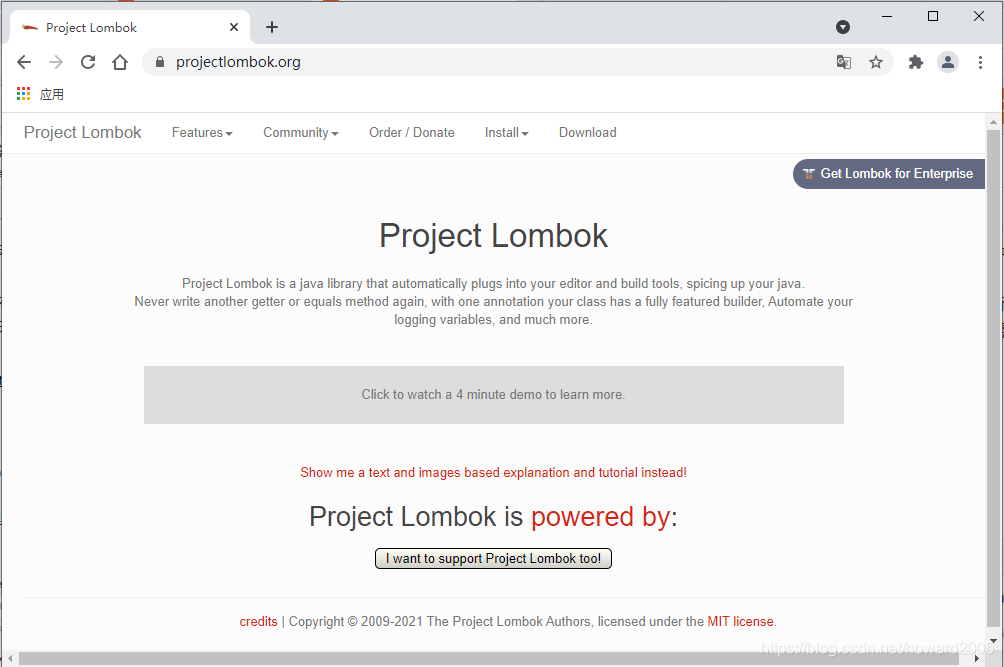Minimize the browser window
Viewport: 1004px width, 667px height.
coord(887,17)
